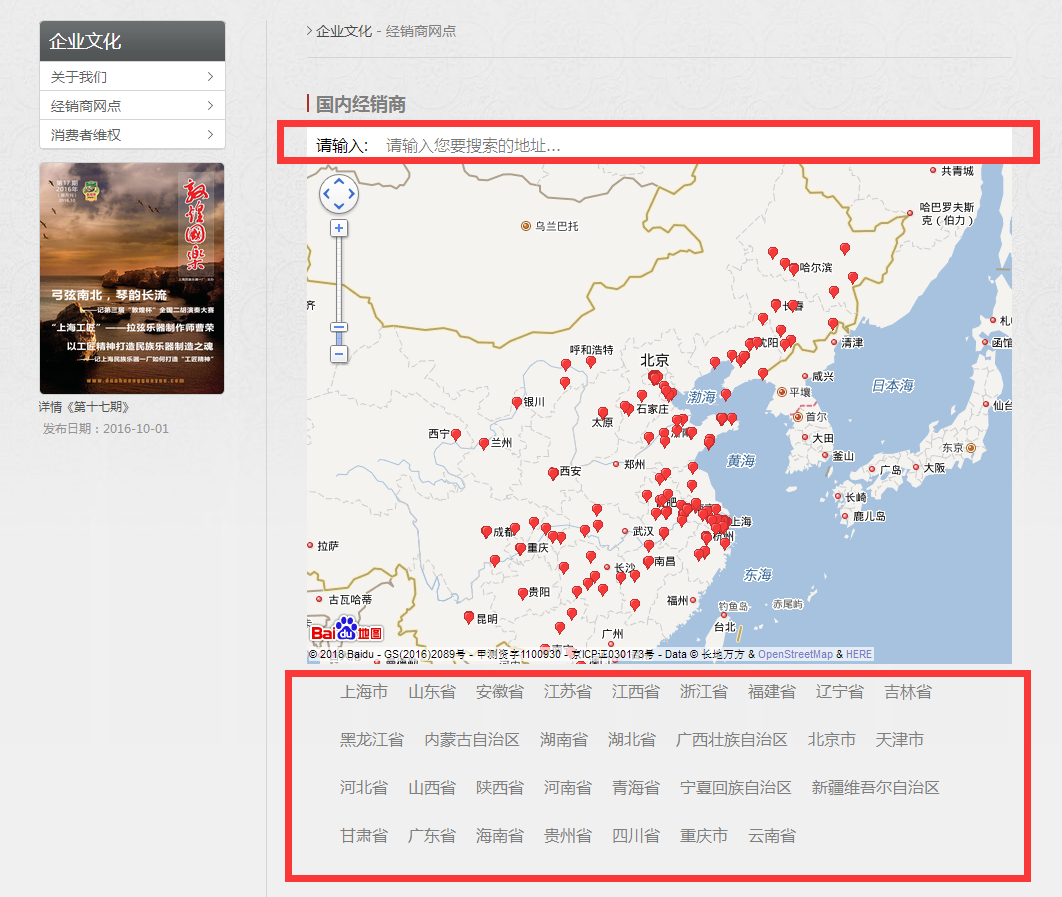Select 吉林省 from the region list
The image size is (1062, 897).
pyautogui.click(x=908, y=692)
